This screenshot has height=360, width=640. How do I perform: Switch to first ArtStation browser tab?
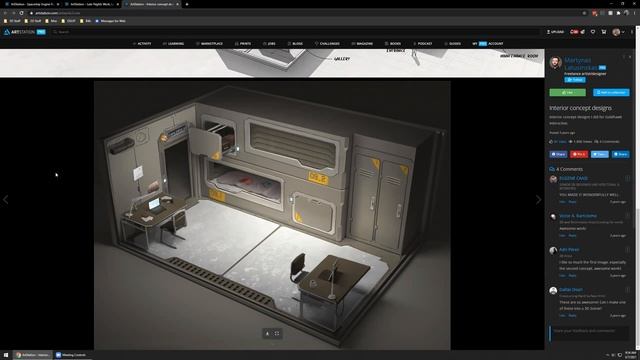pos(32,4)
